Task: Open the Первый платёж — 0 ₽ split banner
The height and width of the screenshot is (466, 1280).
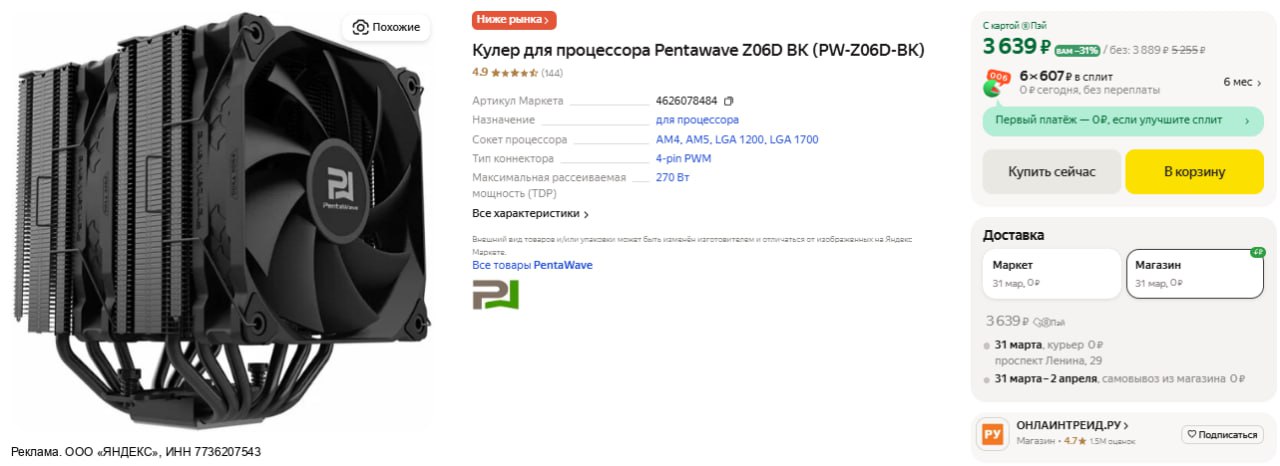Action: pos(1123,120)
